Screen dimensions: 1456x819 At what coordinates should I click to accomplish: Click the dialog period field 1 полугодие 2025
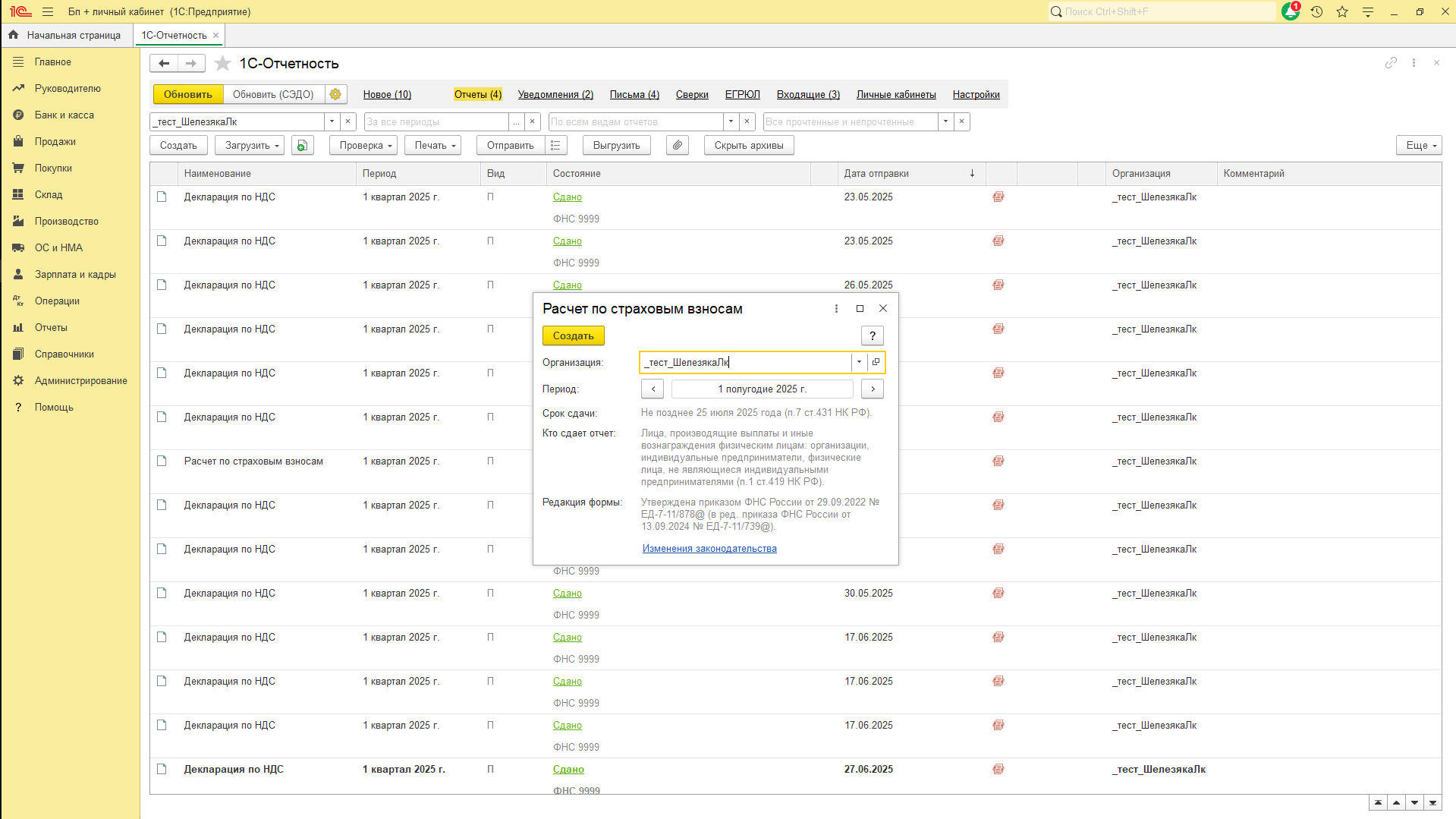pyautogui.click(x=762, y=389)
